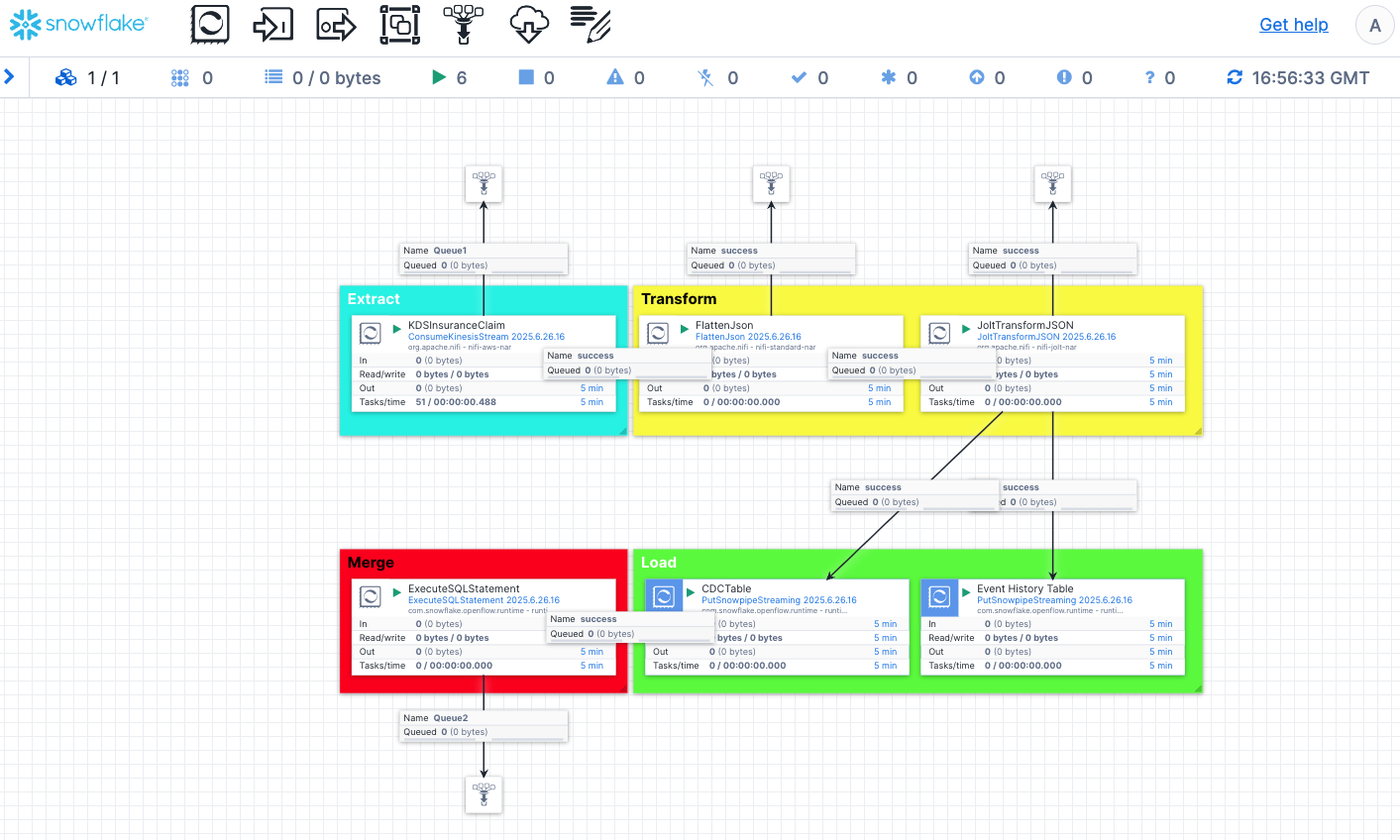Select the Processor tool in the toolbar
The height and width of the screenshot is (840, 1400).
tap(210, 24)
